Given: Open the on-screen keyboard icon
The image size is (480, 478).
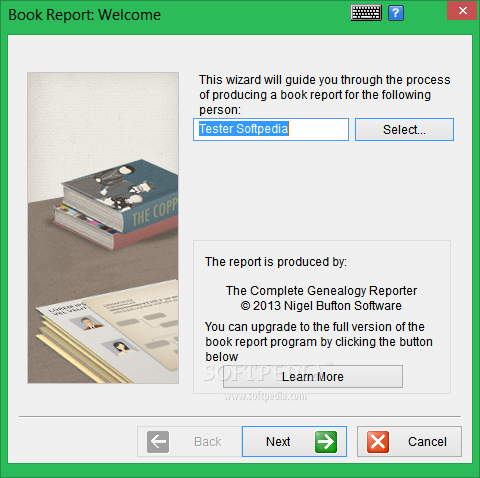Looking at the screenshot, I should (366, 13).
